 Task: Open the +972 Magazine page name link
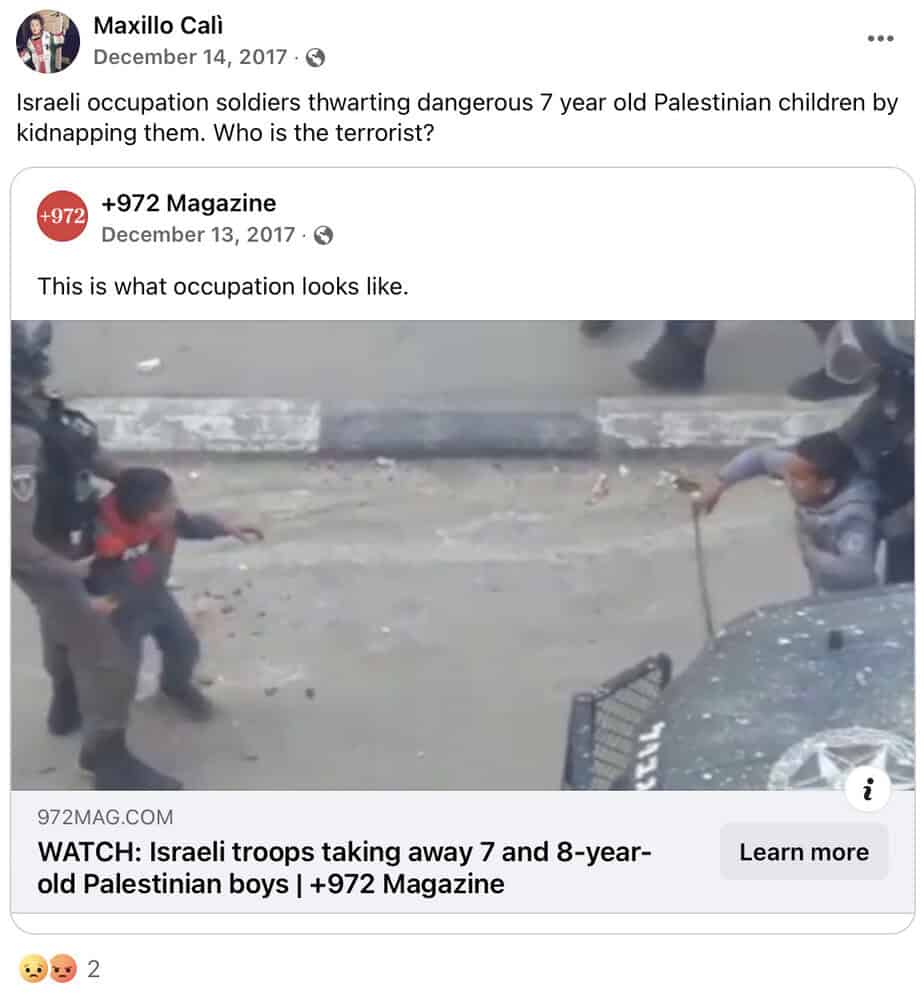189,203
